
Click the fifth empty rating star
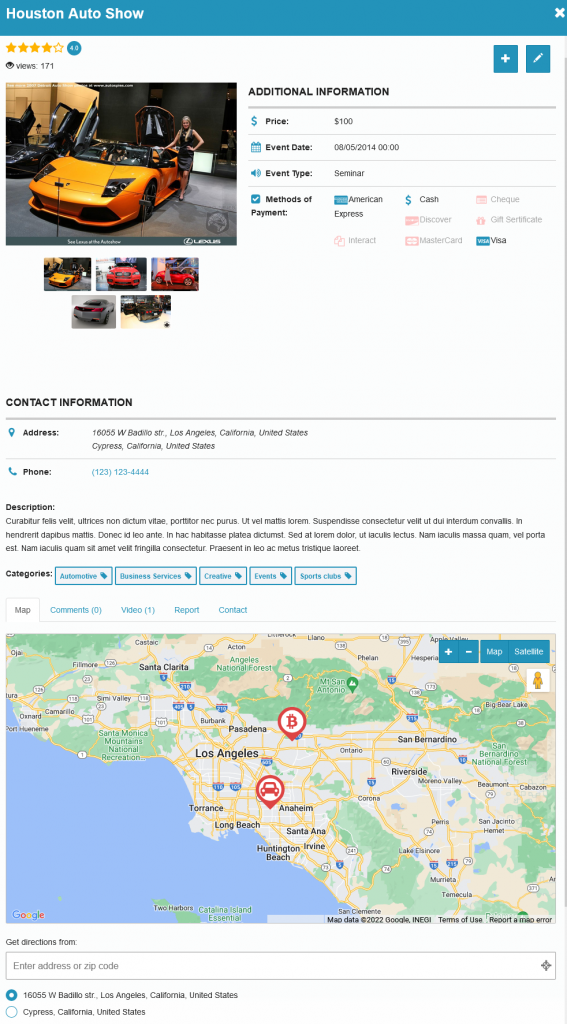(58, 48)
